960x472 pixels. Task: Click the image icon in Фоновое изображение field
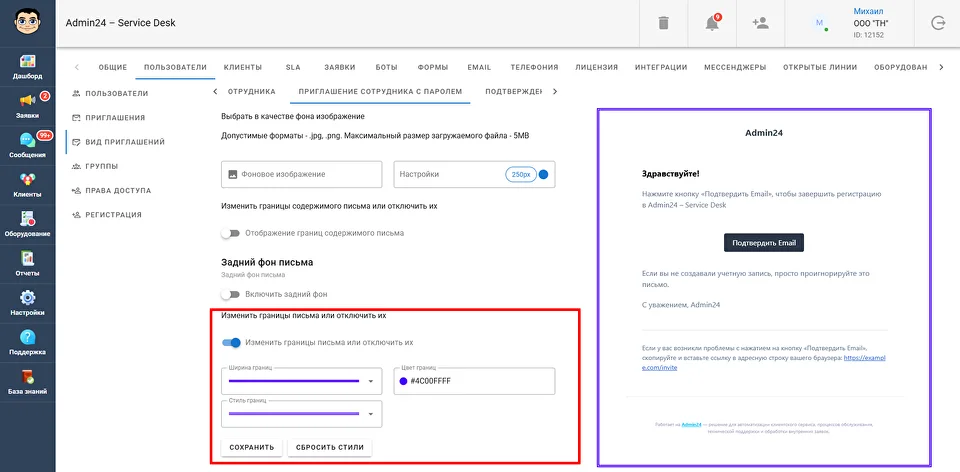click(x=233, y=174)
